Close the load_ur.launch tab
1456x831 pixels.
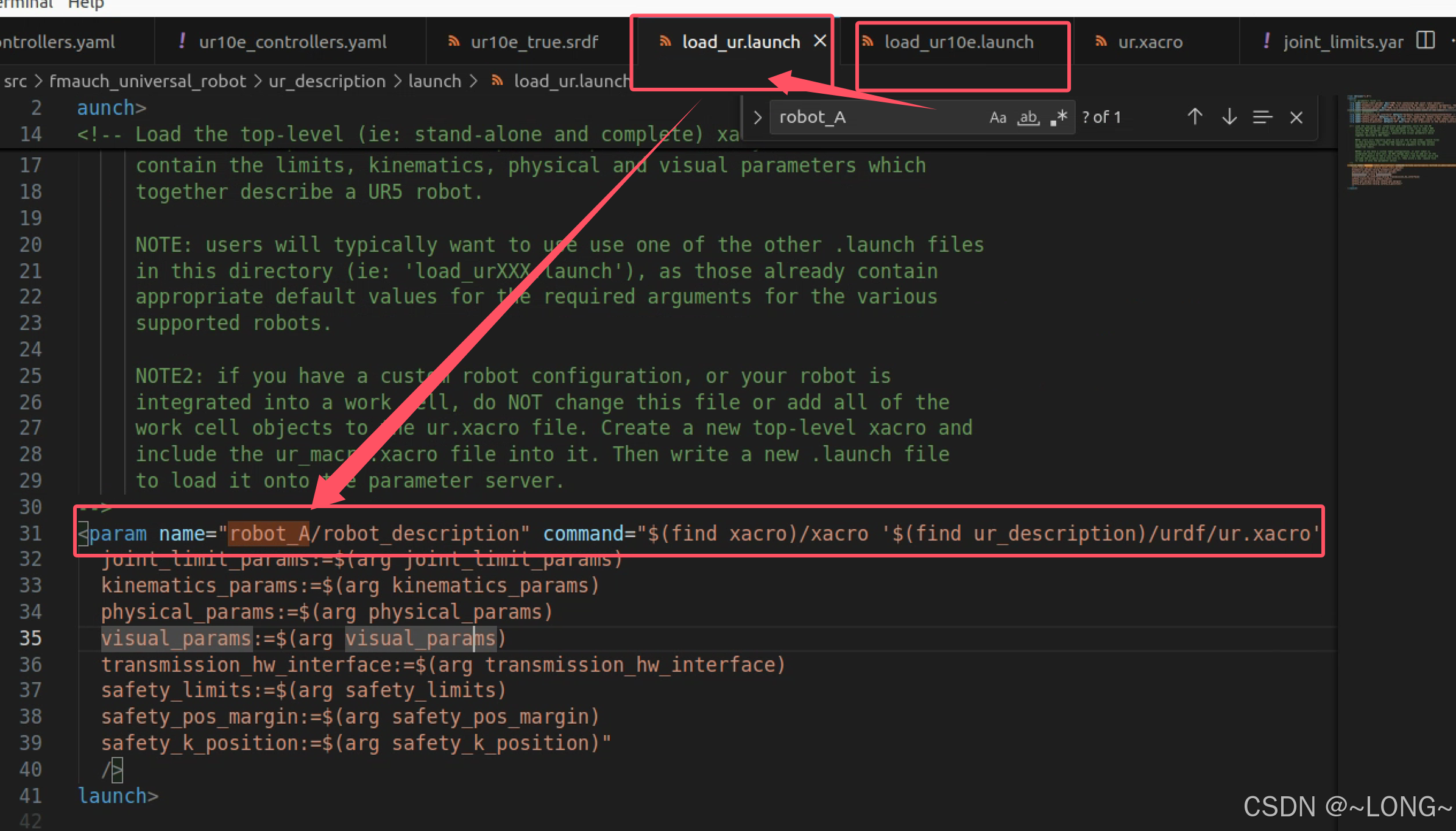tap(820, 41)
